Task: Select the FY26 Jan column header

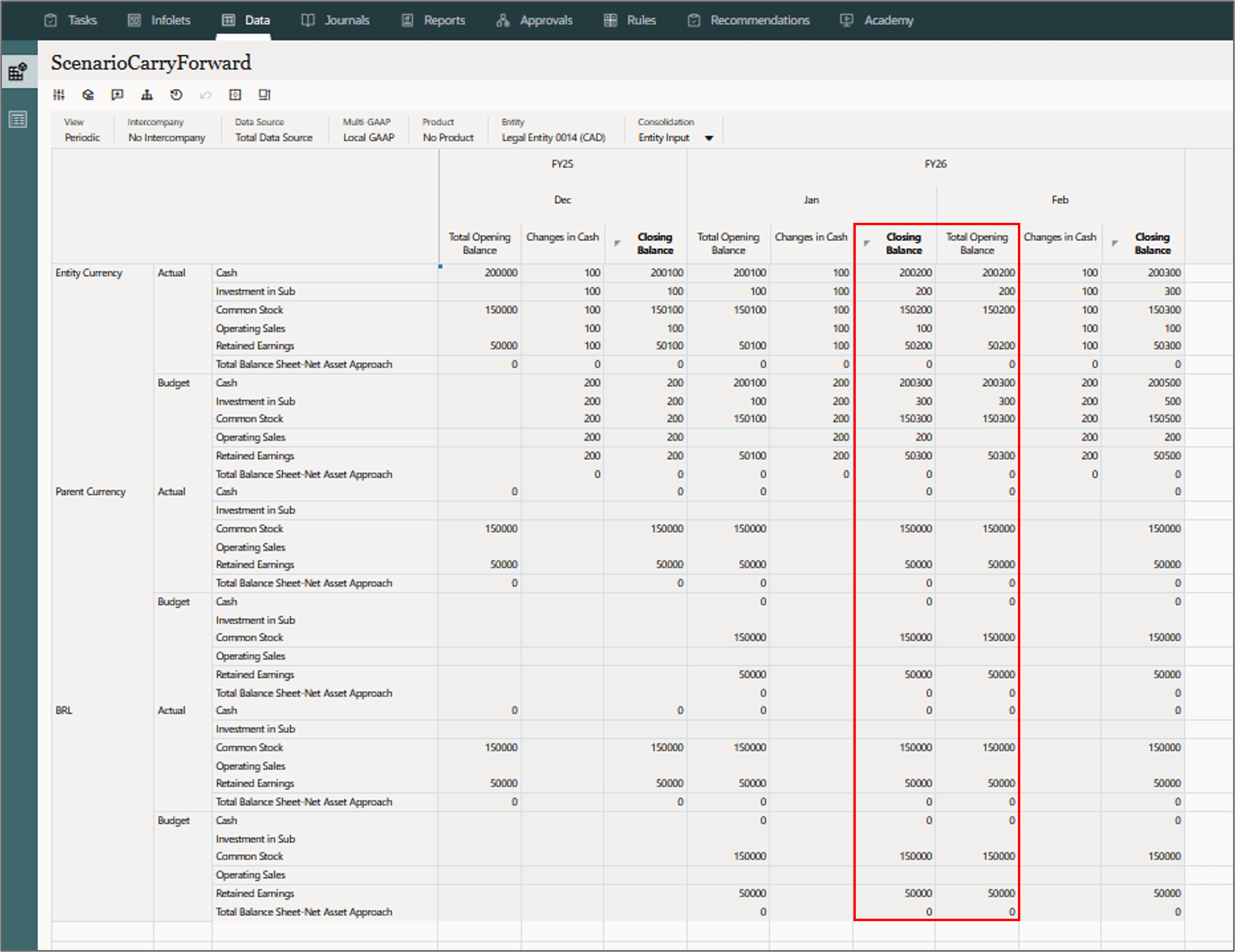Action: pyautogui.click(x=811, y=200)
